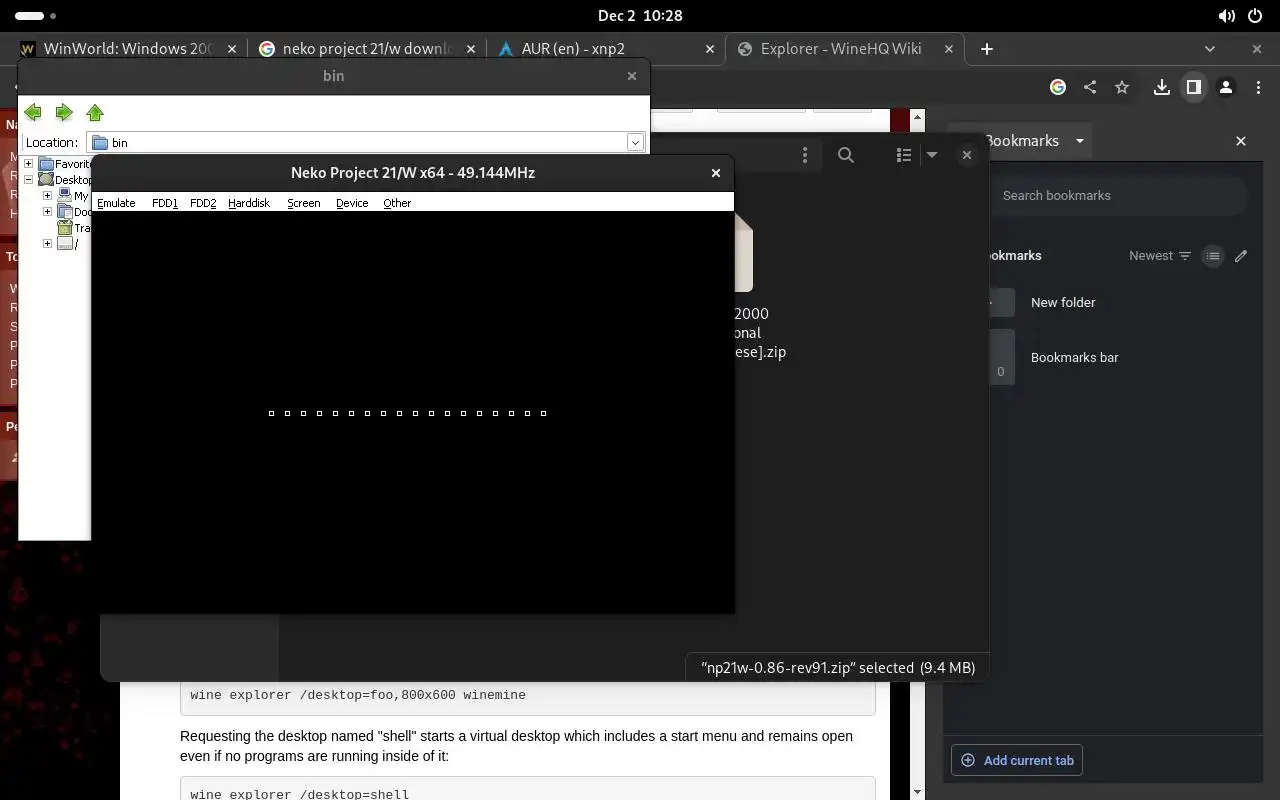
Task: Expand the Documents tree node
Action: pos(47,212)
